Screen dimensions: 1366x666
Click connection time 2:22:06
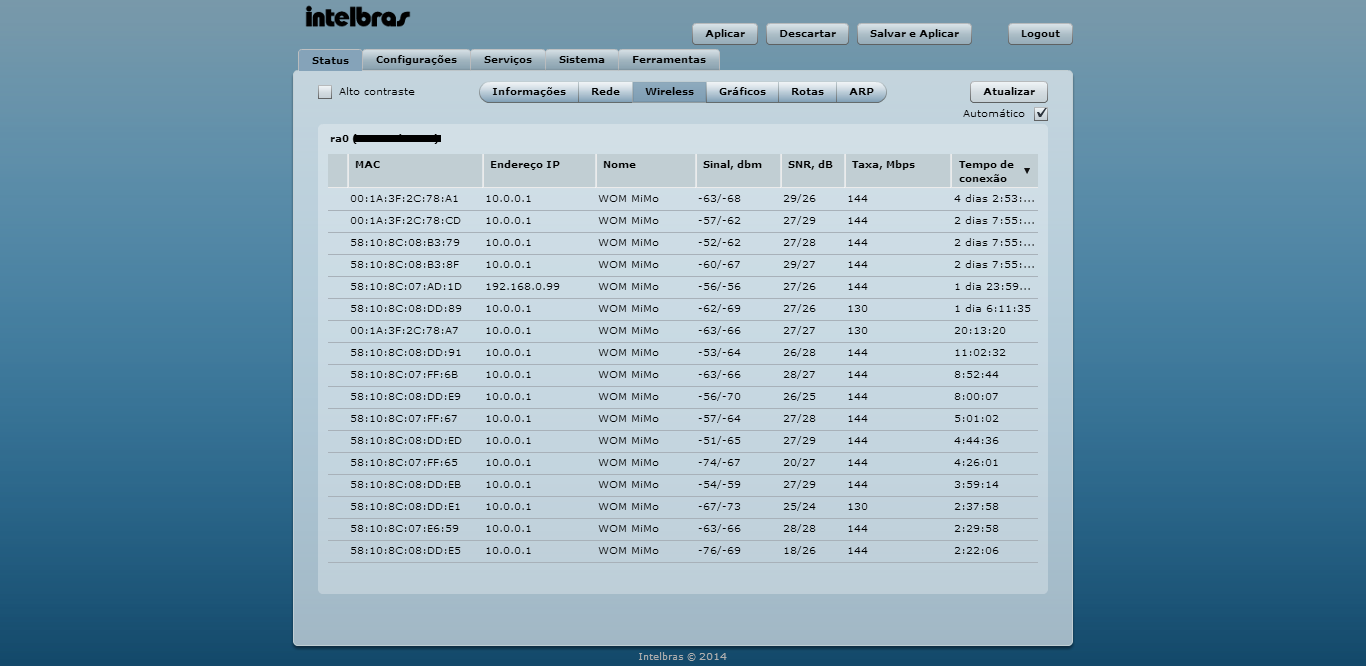click(976, 551)
